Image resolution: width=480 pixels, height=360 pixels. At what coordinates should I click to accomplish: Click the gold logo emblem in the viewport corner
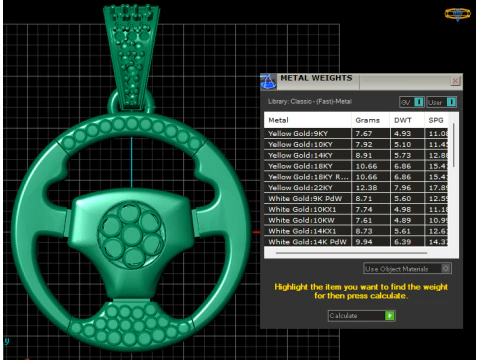pos(457,14)
